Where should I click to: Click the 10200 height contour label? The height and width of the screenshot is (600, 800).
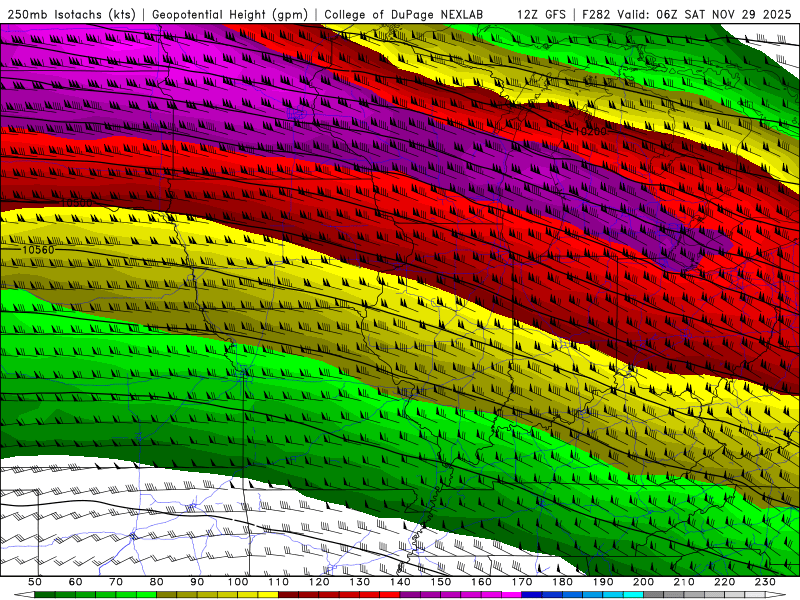[591, 132]
